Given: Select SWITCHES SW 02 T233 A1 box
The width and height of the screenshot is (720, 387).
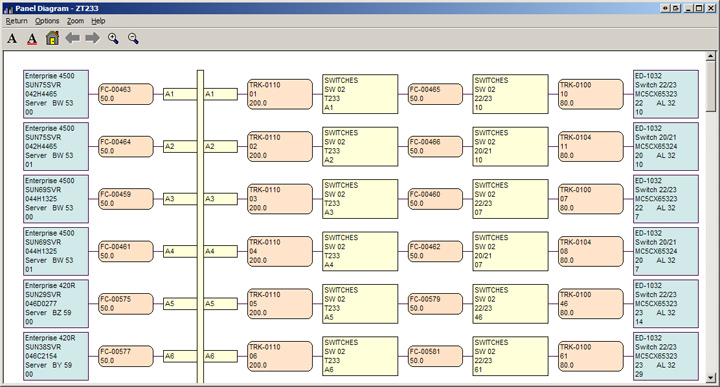Looking at the screenshot, I should click(x=360, y=94).
